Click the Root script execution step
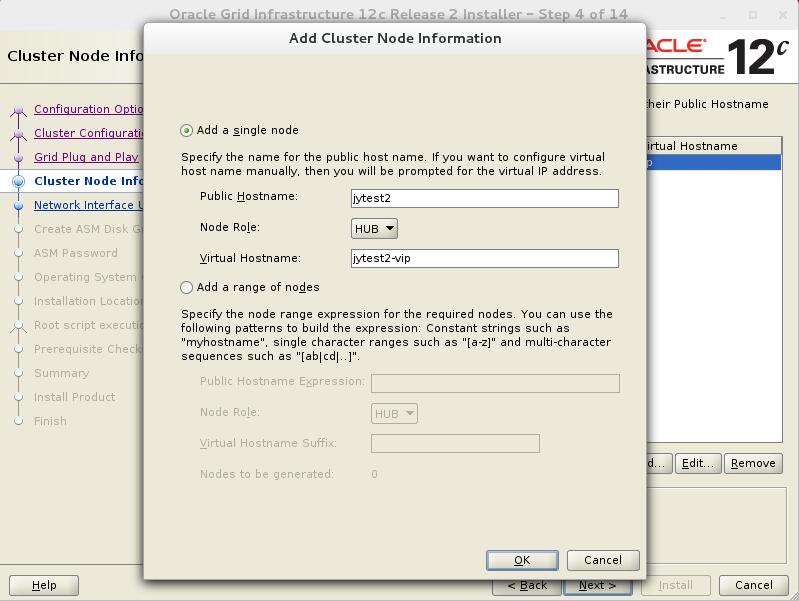The width and height of the screenshot is (799, 601). (x=89, y=325)
